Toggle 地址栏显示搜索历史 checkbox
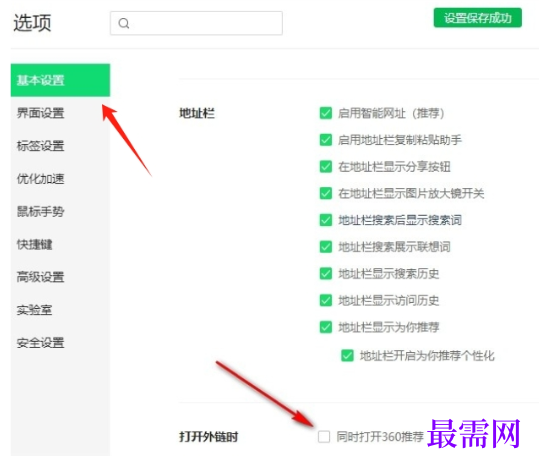The height and width of the screenshot is (465, 539). (326, 274)
